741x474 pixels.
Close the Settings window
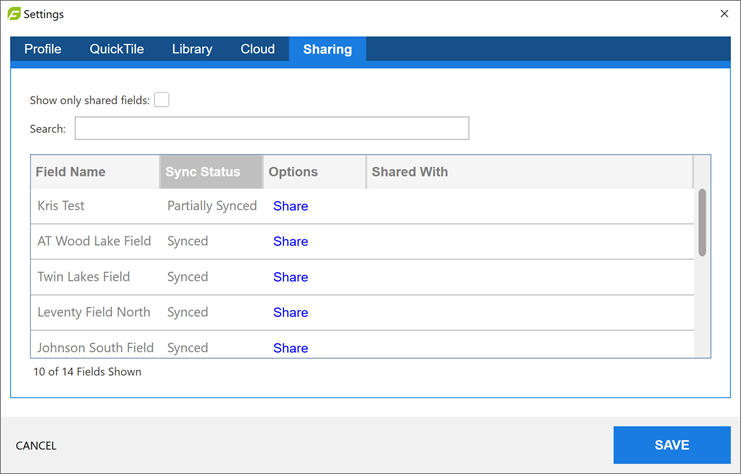[x=724, y=14]
